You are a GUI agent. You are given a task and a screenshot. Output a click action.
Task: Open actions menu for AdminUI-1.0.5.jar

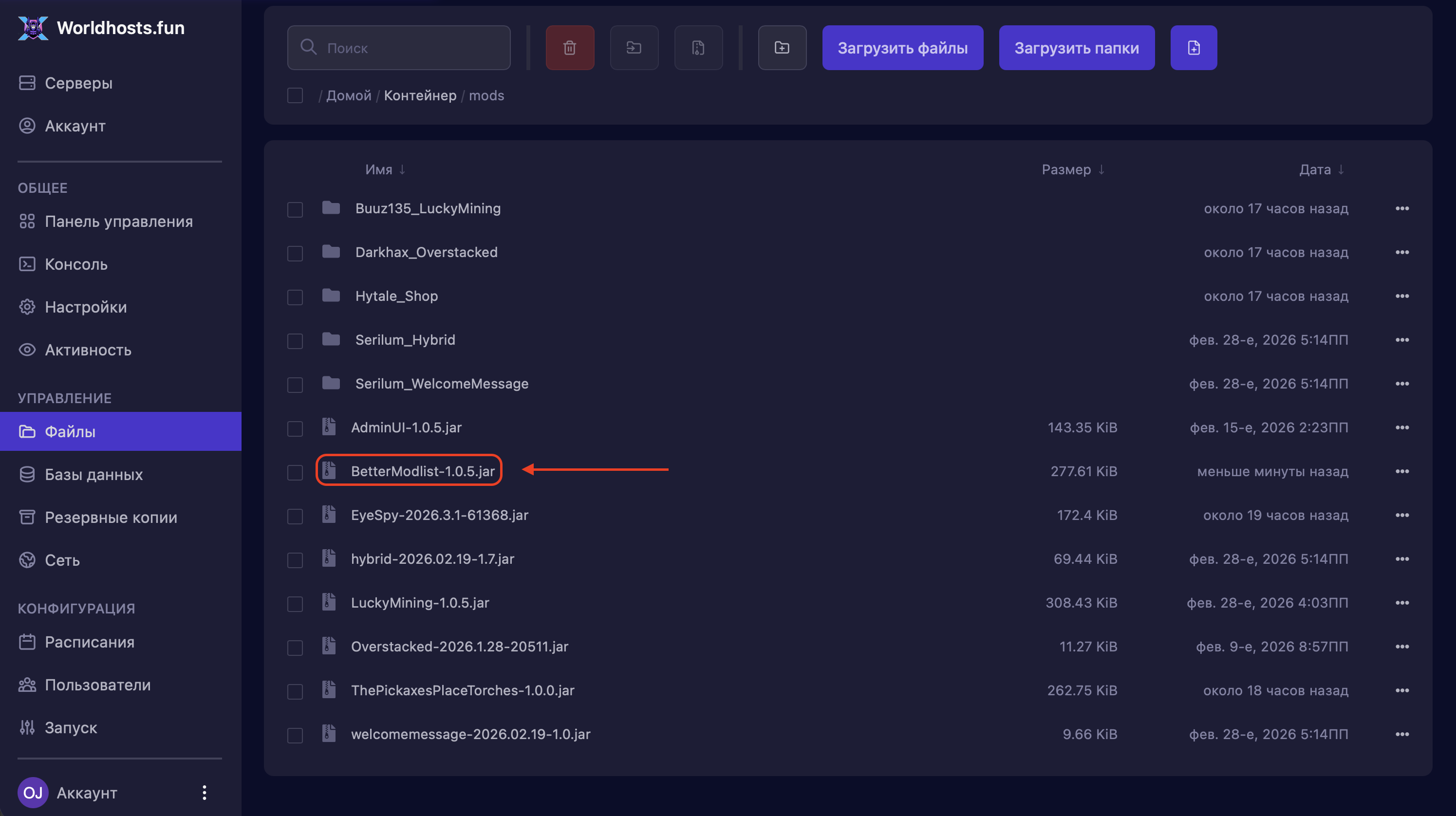[1402, 428]
